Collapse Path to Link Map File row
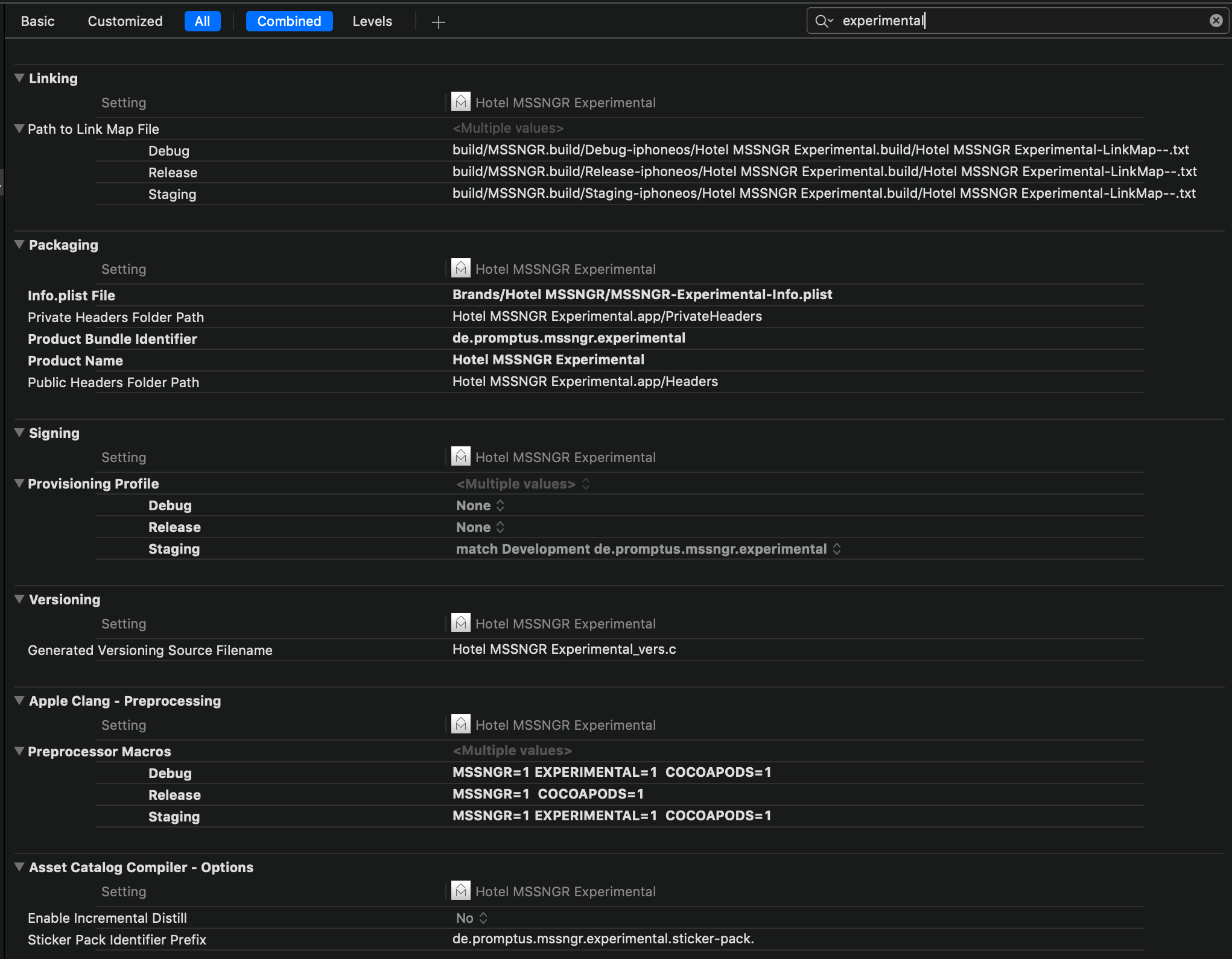Image resolution: width=1232 pixels, height=959 pixels. click(x=19, y=128)
